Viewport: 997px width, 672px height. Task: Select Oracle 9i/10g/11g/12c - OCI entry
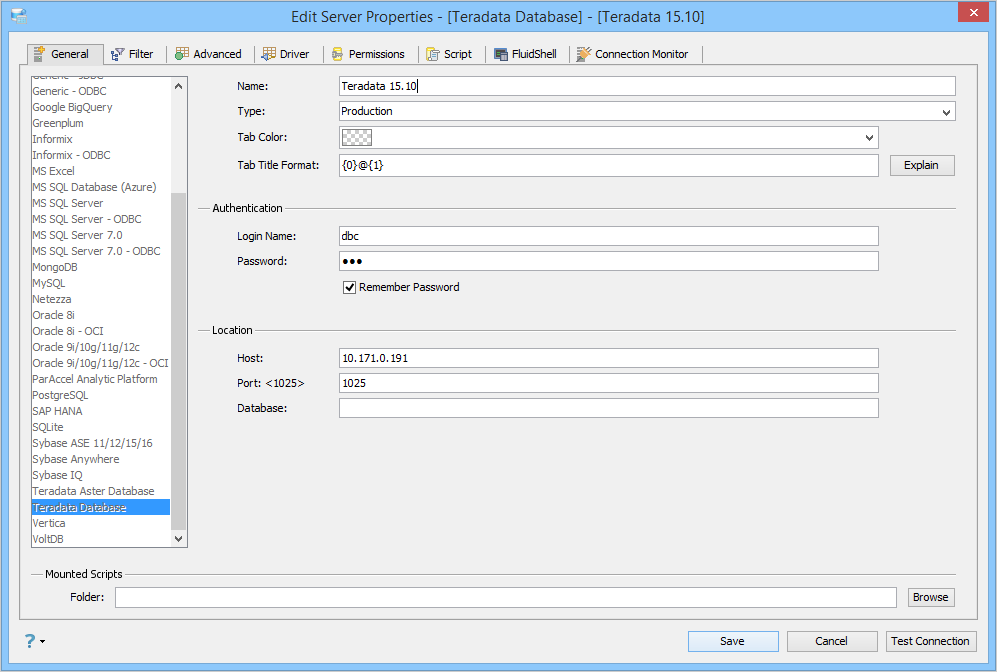[x=101, y=363]
